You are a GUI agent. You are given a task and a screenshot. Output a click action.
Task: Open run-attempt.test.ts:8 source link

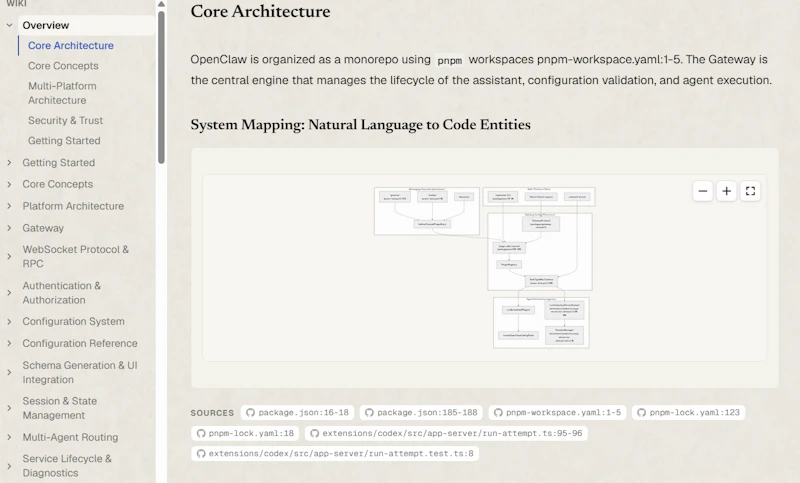(335, 453)
